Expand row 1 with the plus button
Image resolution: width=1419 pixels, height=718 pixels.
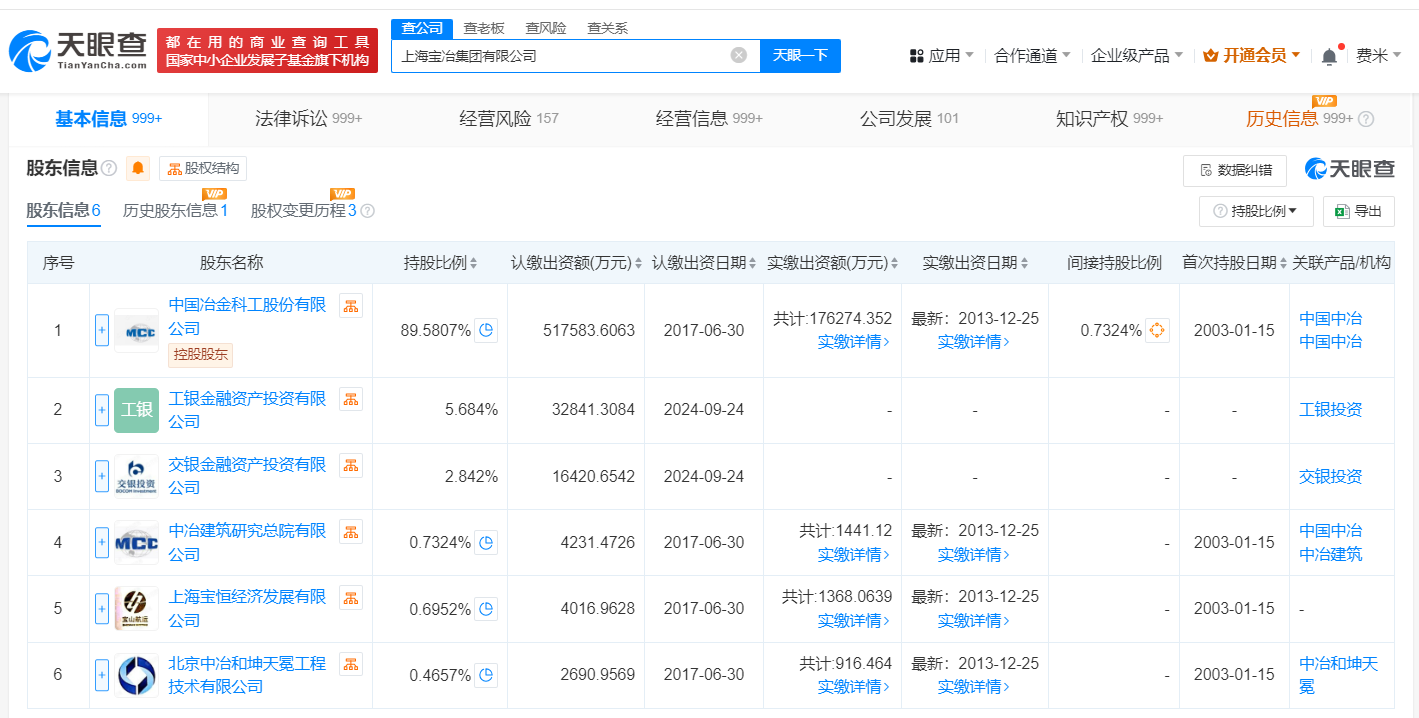pos(102,330)
